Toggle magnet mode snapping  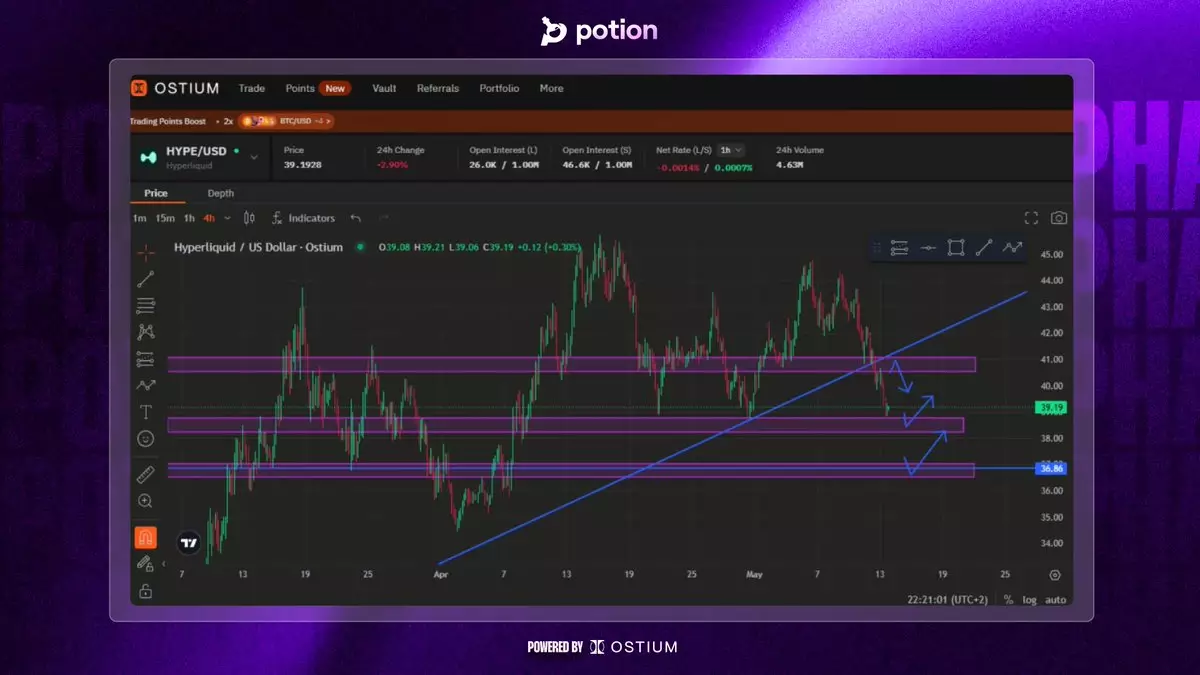pyautogui.click(x=146, y=538)
